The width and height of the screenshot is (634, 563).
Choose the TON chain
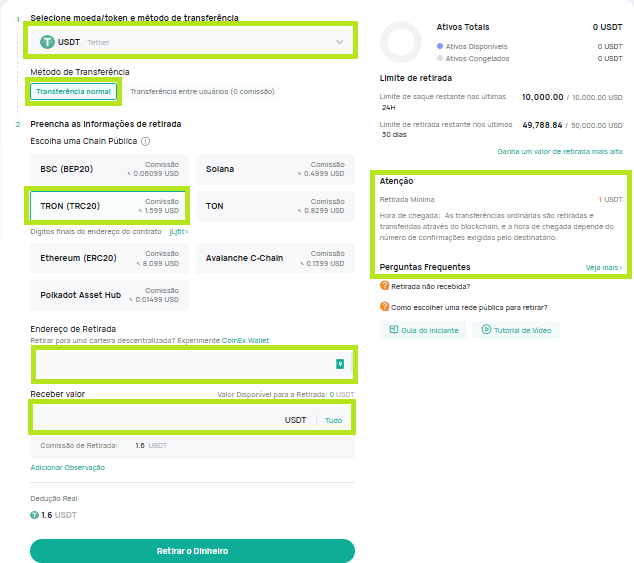[x=275, y=206]
